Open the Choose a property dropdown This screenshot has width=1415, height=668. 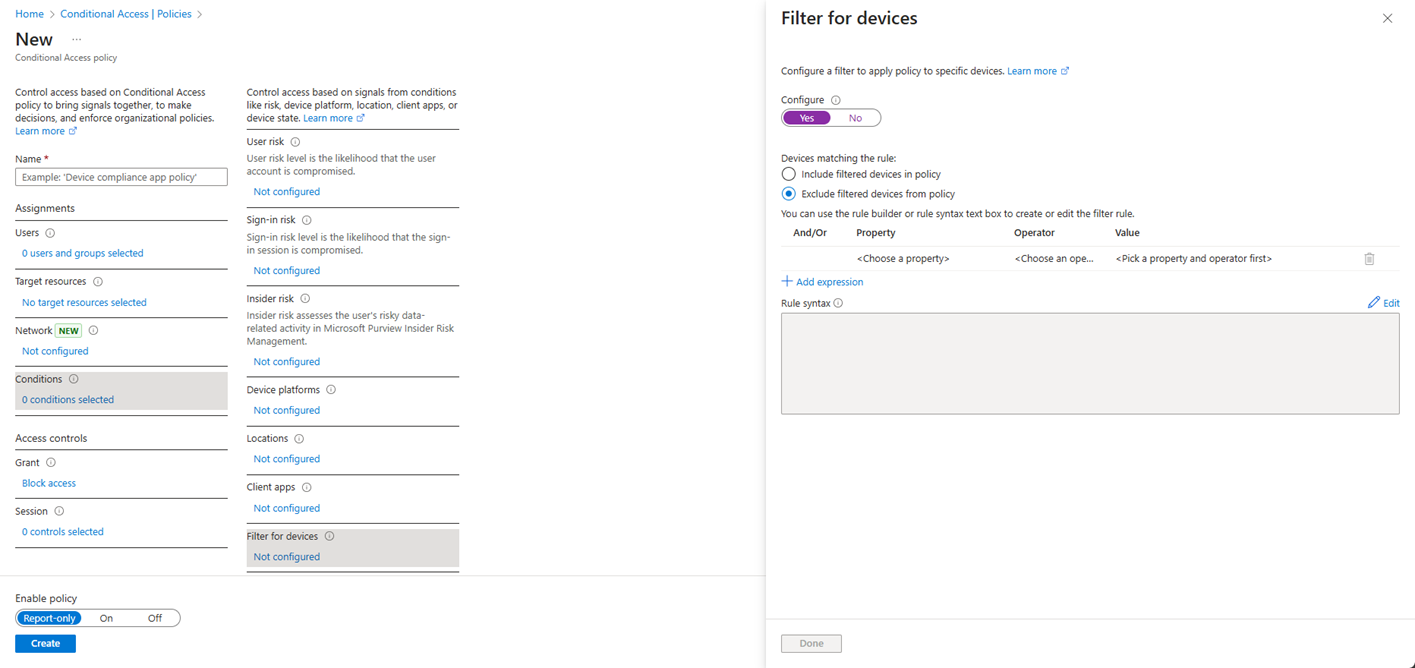(903, 259)
